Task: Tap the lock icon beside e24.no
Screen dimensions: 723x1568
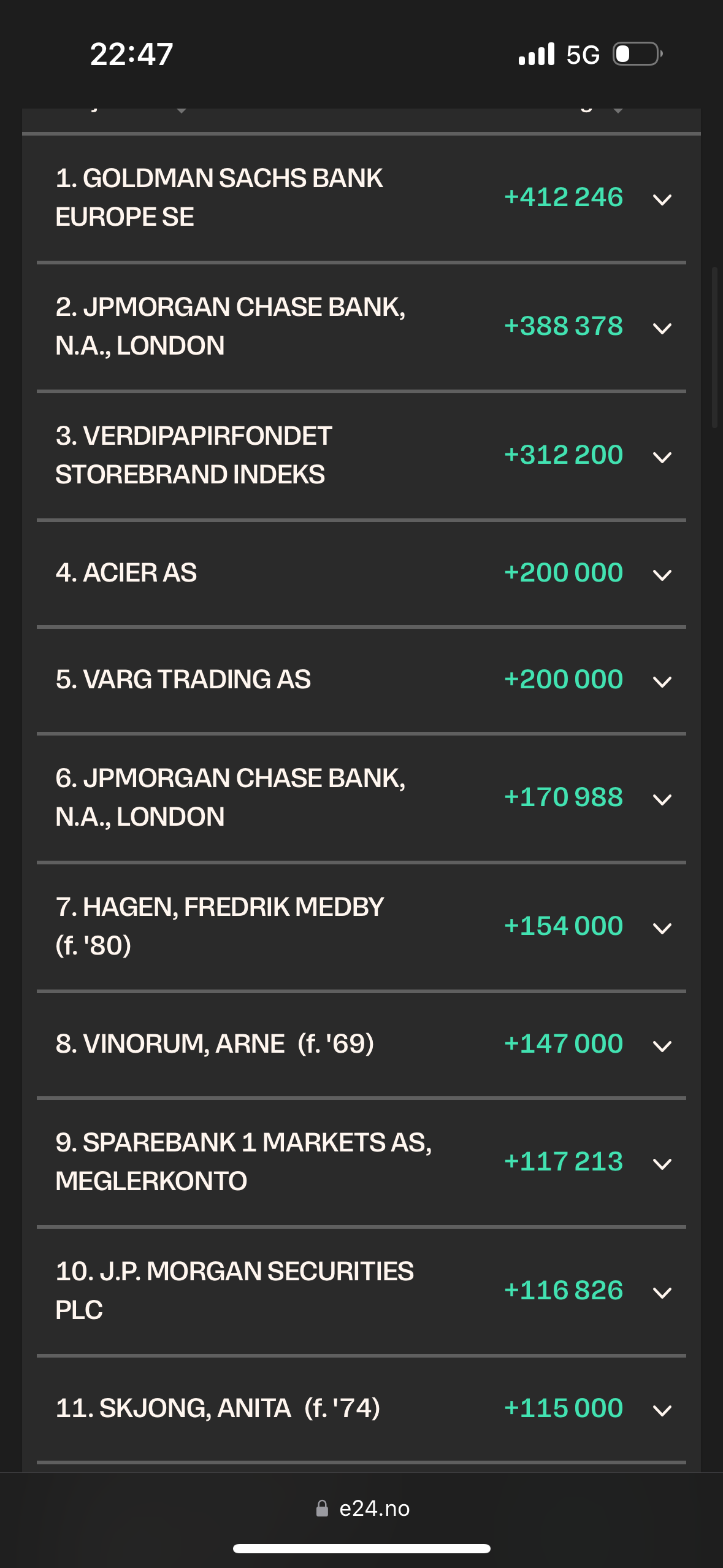Action: 322,1508
